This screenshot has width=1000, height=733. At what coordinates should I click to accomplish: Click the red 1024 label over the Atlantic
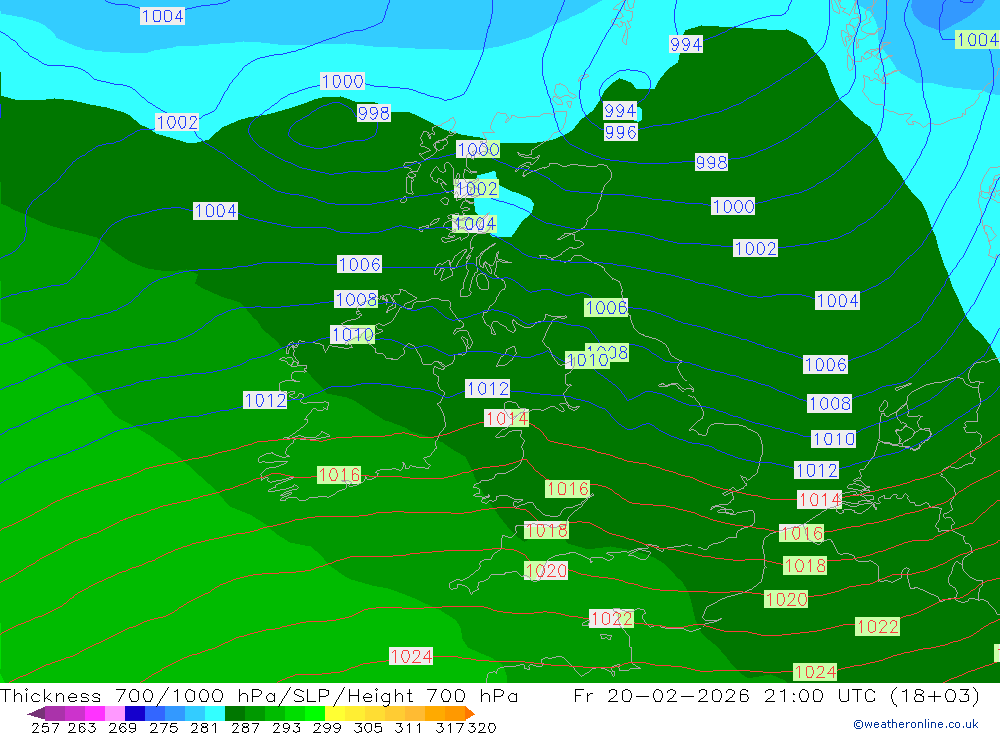pos(411,656)
